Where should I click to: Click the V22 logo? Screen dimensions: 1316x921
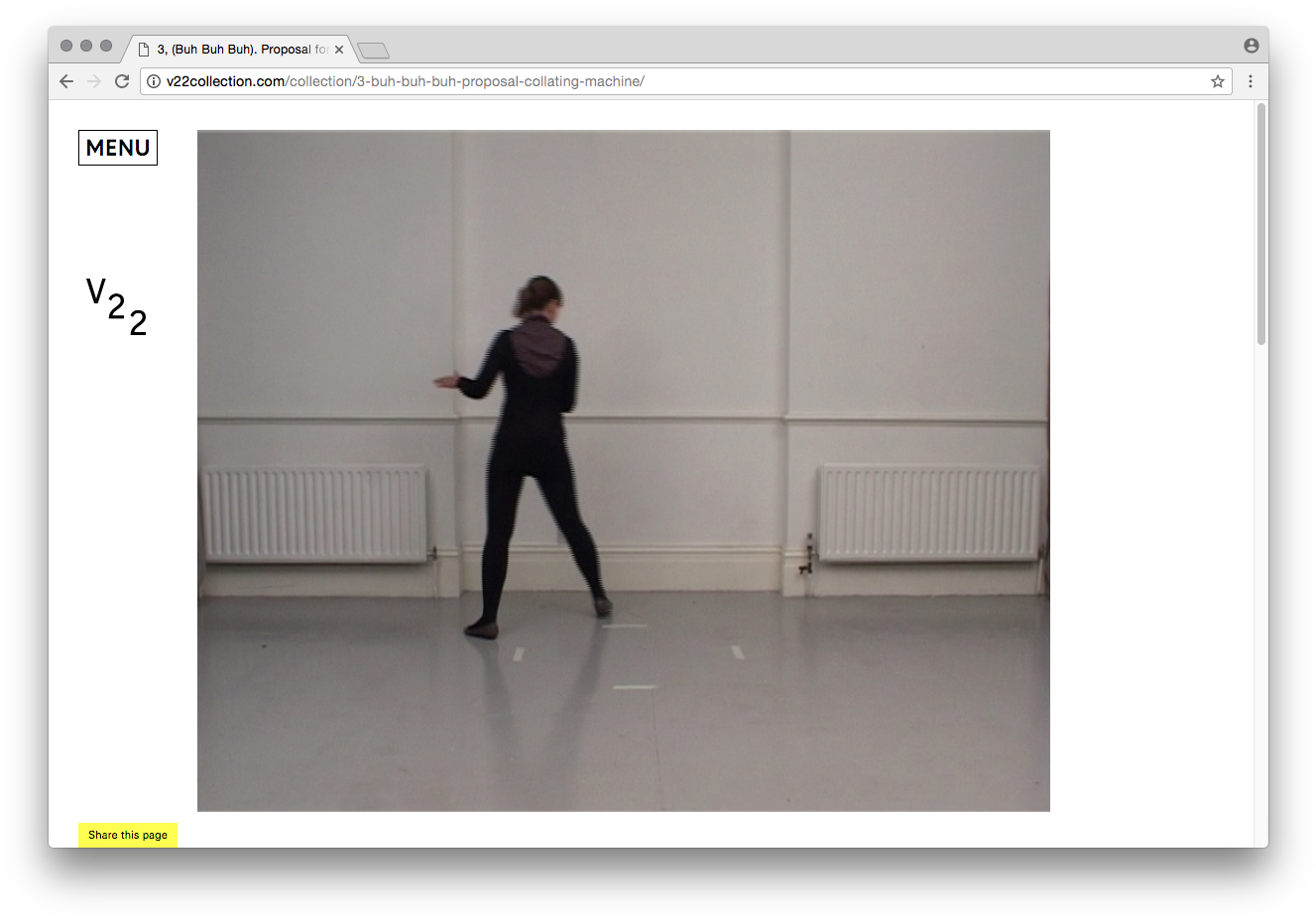point(117,306)
